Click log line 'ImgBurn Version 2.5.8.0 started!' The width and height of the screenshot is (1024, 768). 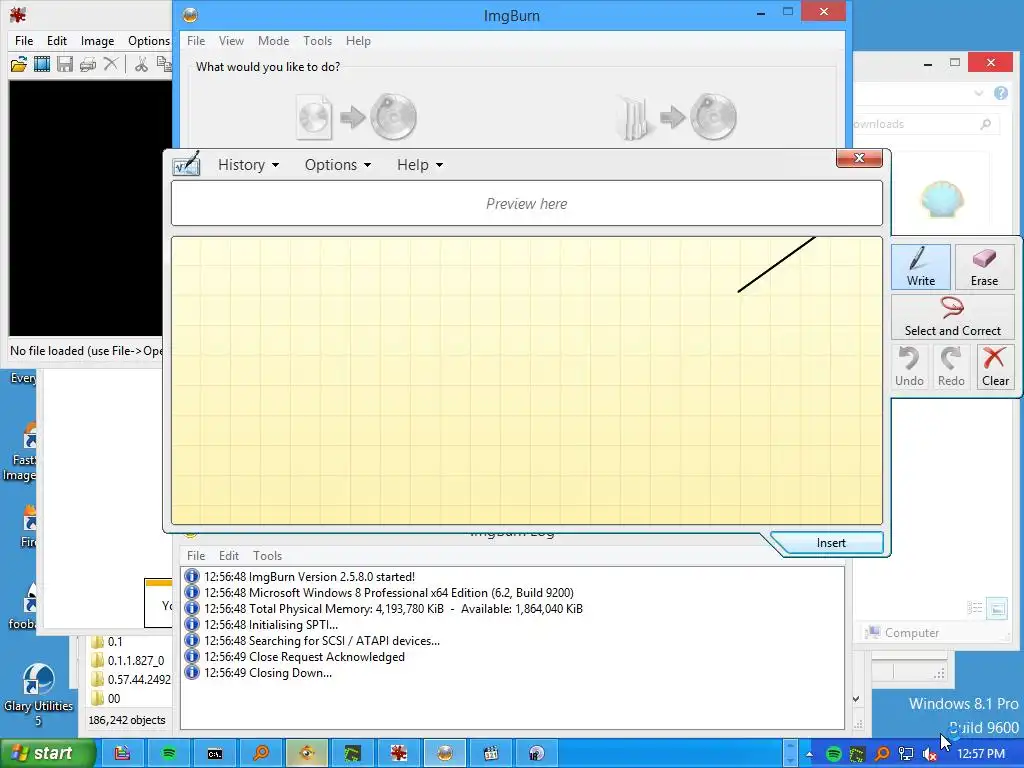[310, 577]
